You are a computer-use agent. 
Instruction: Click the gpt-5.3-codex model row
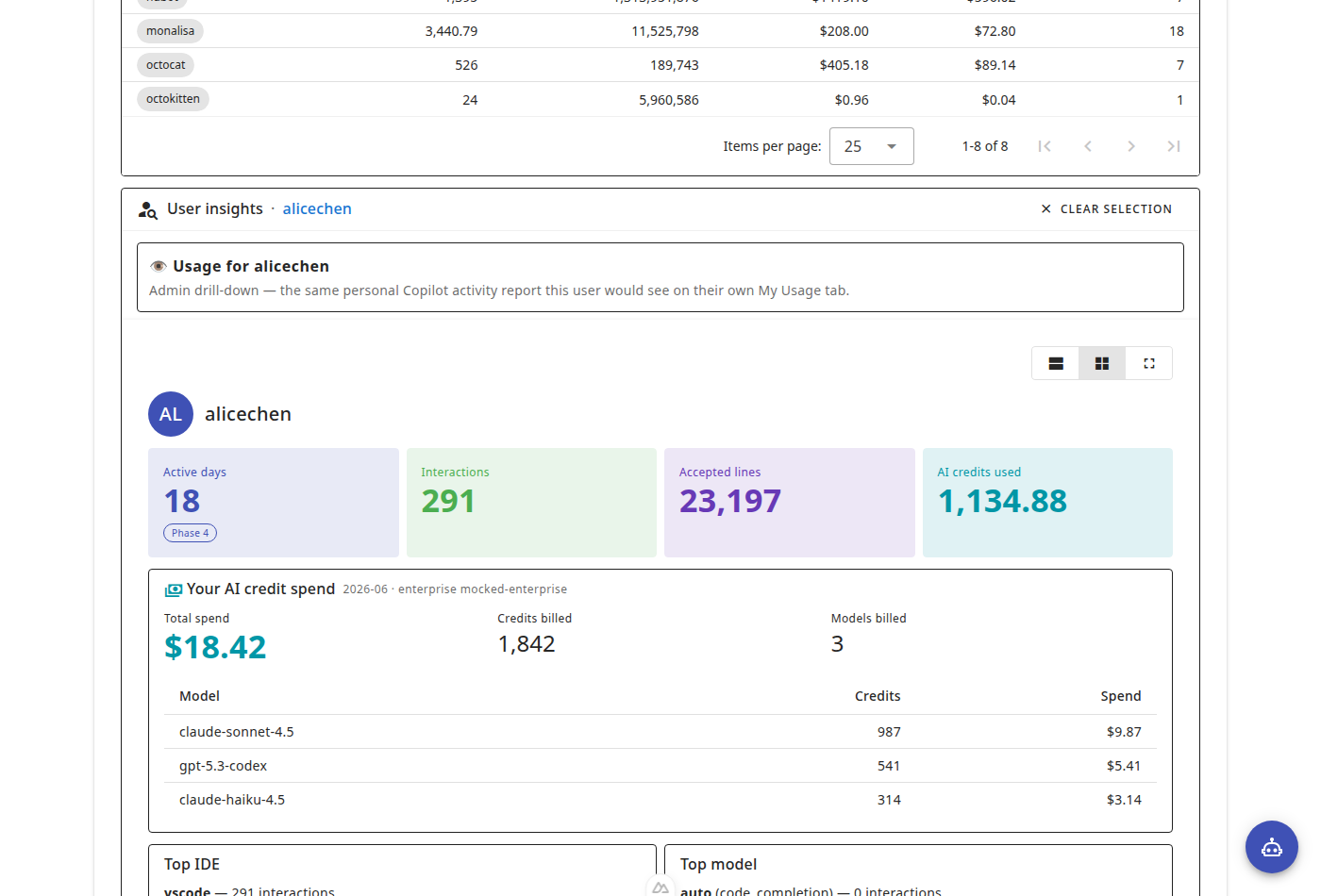(660, 766)
